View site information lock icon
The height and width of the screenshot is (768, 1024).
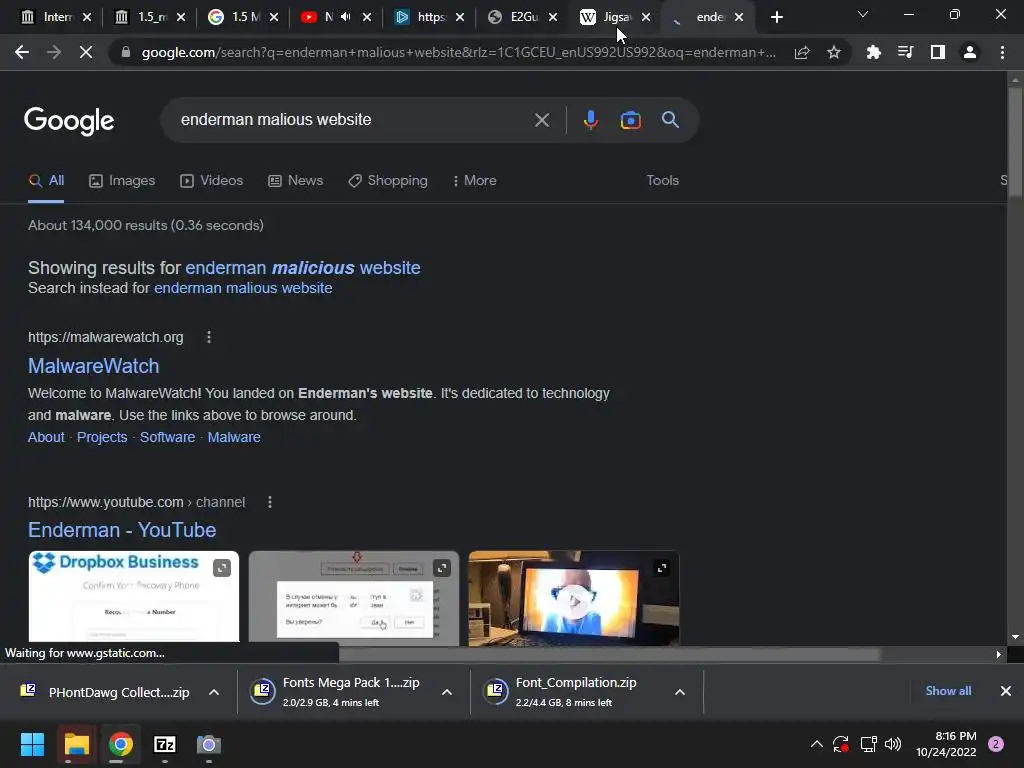tap(125, 52)
